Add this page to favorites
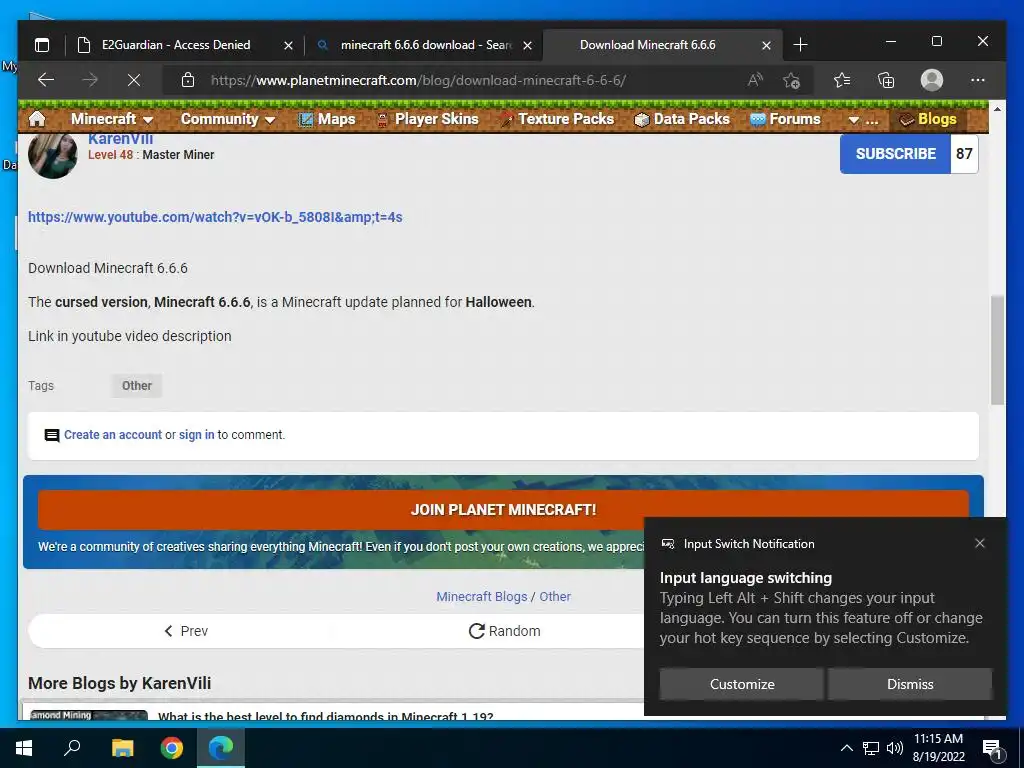 pyautogui.click(x=792, y=80)
